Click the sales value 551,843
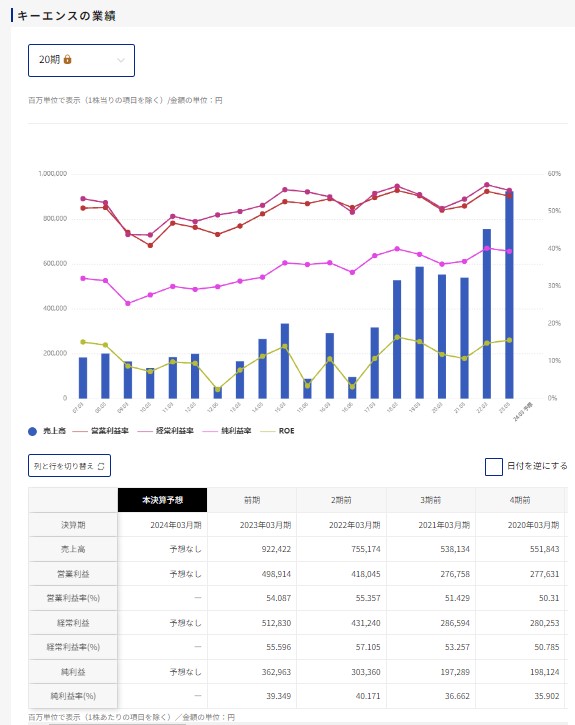 [544, 549]
